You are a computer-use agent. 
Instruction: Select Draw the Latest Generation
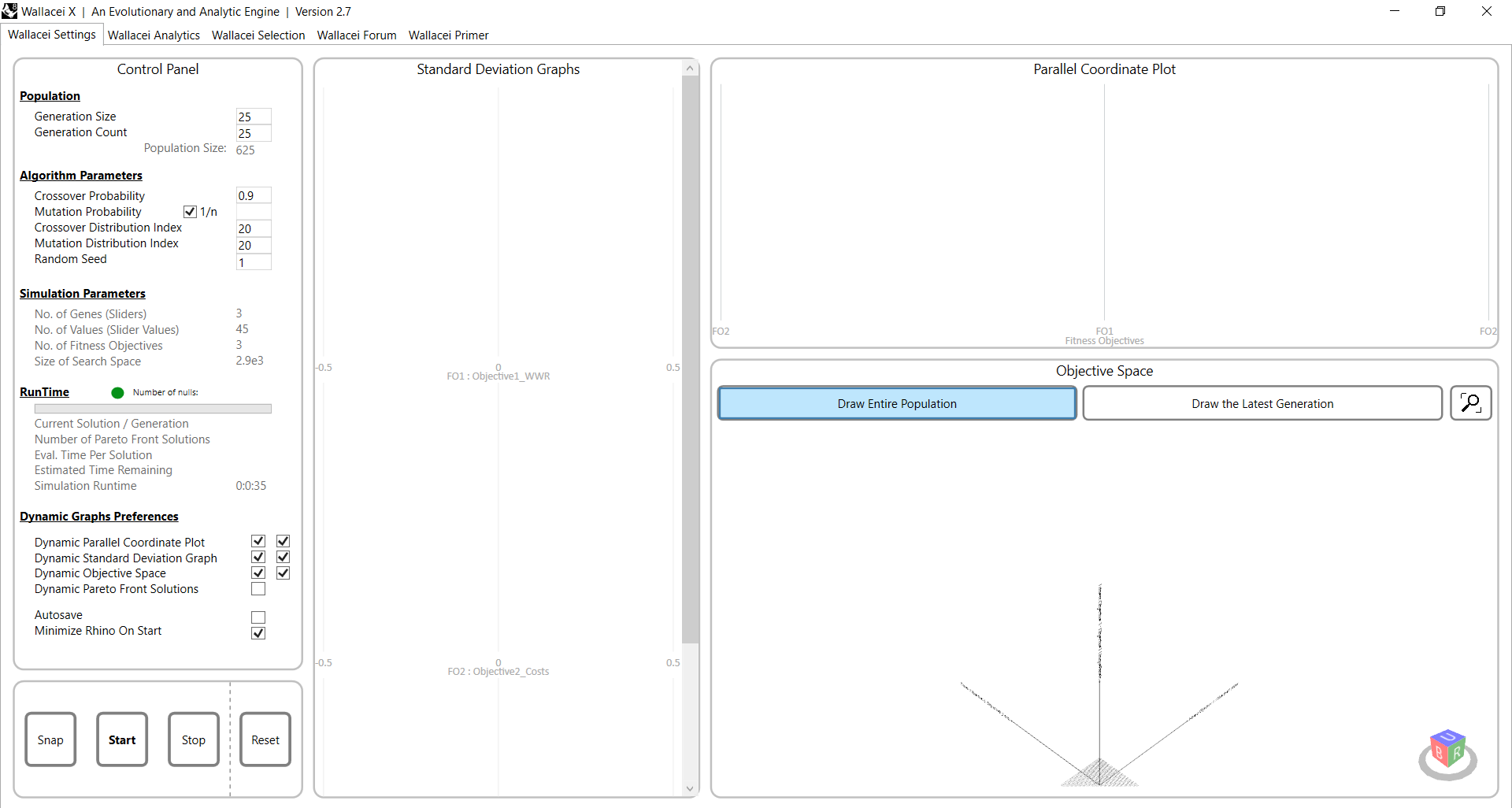pos(1262,404)
